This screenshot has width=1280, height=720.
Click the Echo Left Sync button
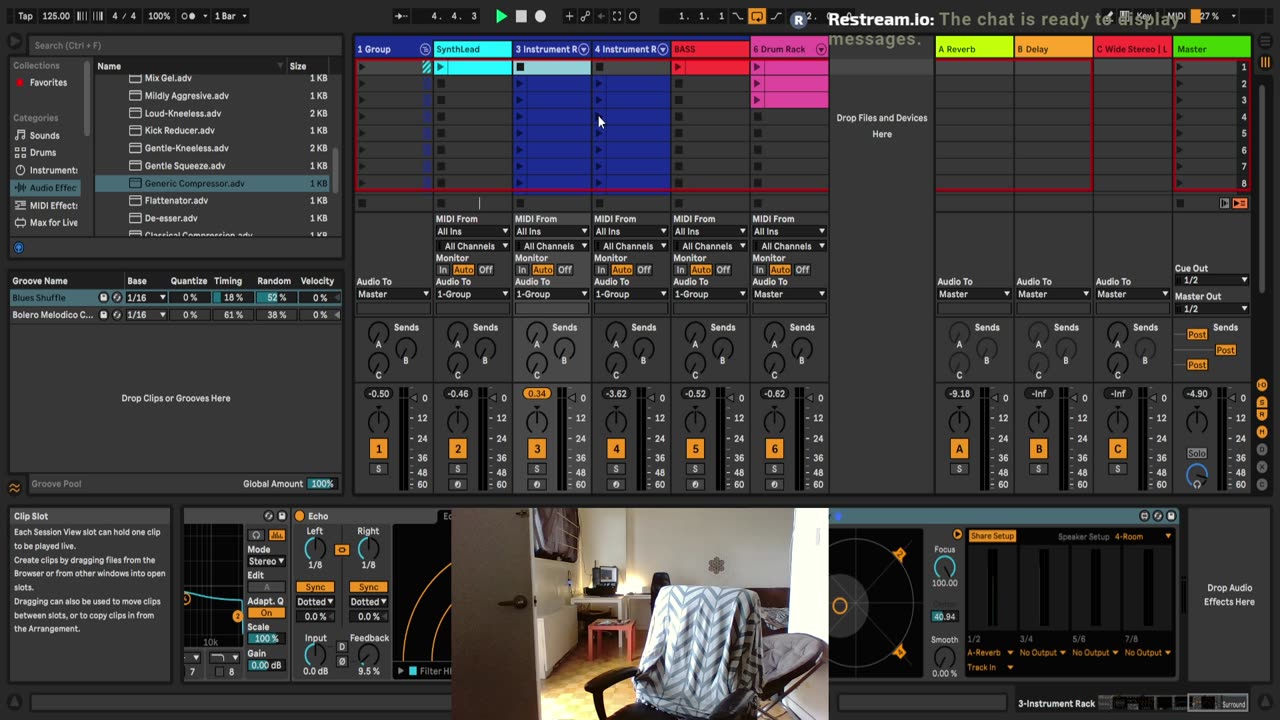tap(315, 587)
